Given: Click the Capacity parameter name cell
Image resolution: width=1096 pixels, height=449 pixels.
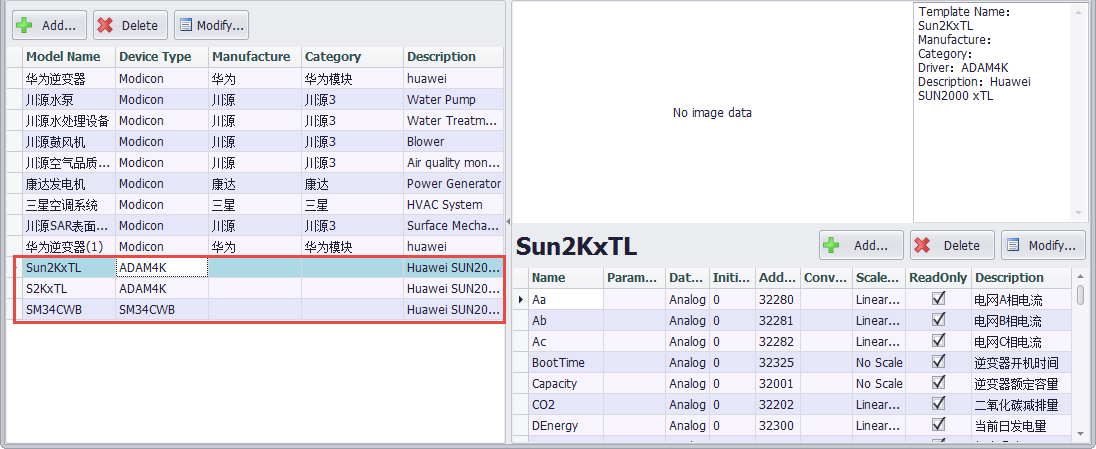Looking at the screenshot, I should pyautogui.click(x=565, y=384).
